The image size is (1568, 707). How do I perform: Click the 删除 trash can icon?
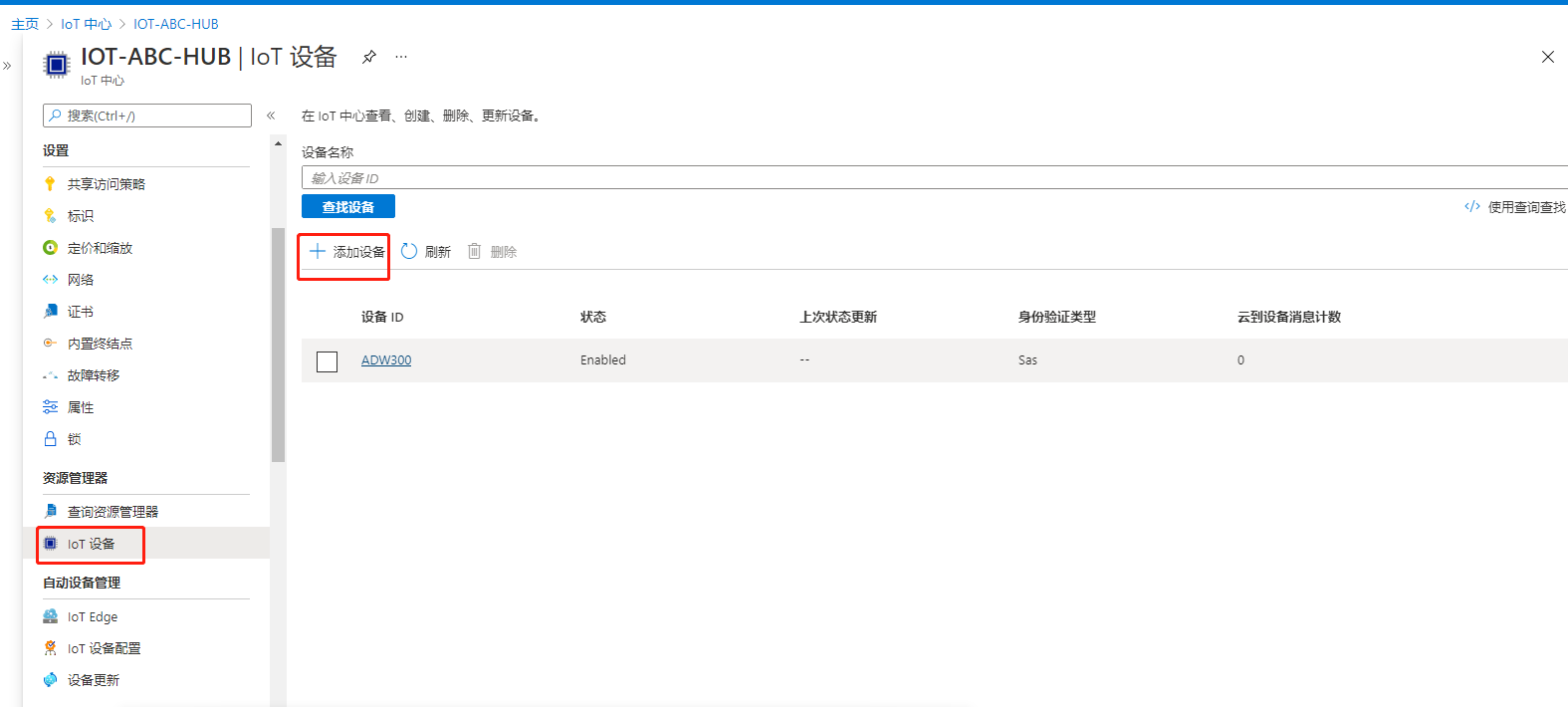475,251
